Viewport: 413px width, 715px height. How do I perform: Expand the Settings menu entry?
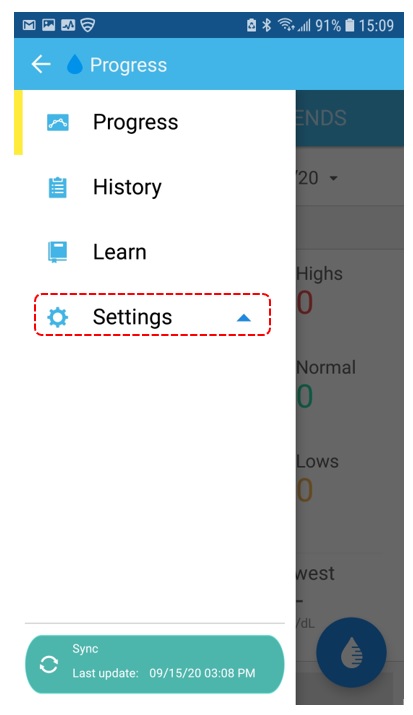coord(153,315)
